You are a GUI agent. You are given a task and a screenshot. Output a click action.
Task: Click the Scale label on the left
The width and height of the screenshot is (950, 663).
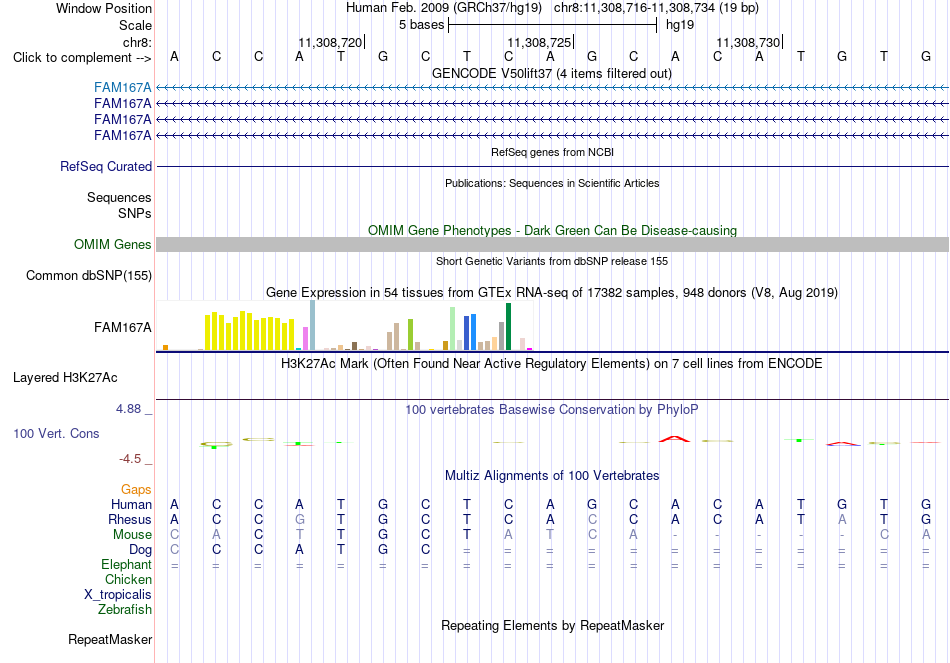(x=135, y=25)
